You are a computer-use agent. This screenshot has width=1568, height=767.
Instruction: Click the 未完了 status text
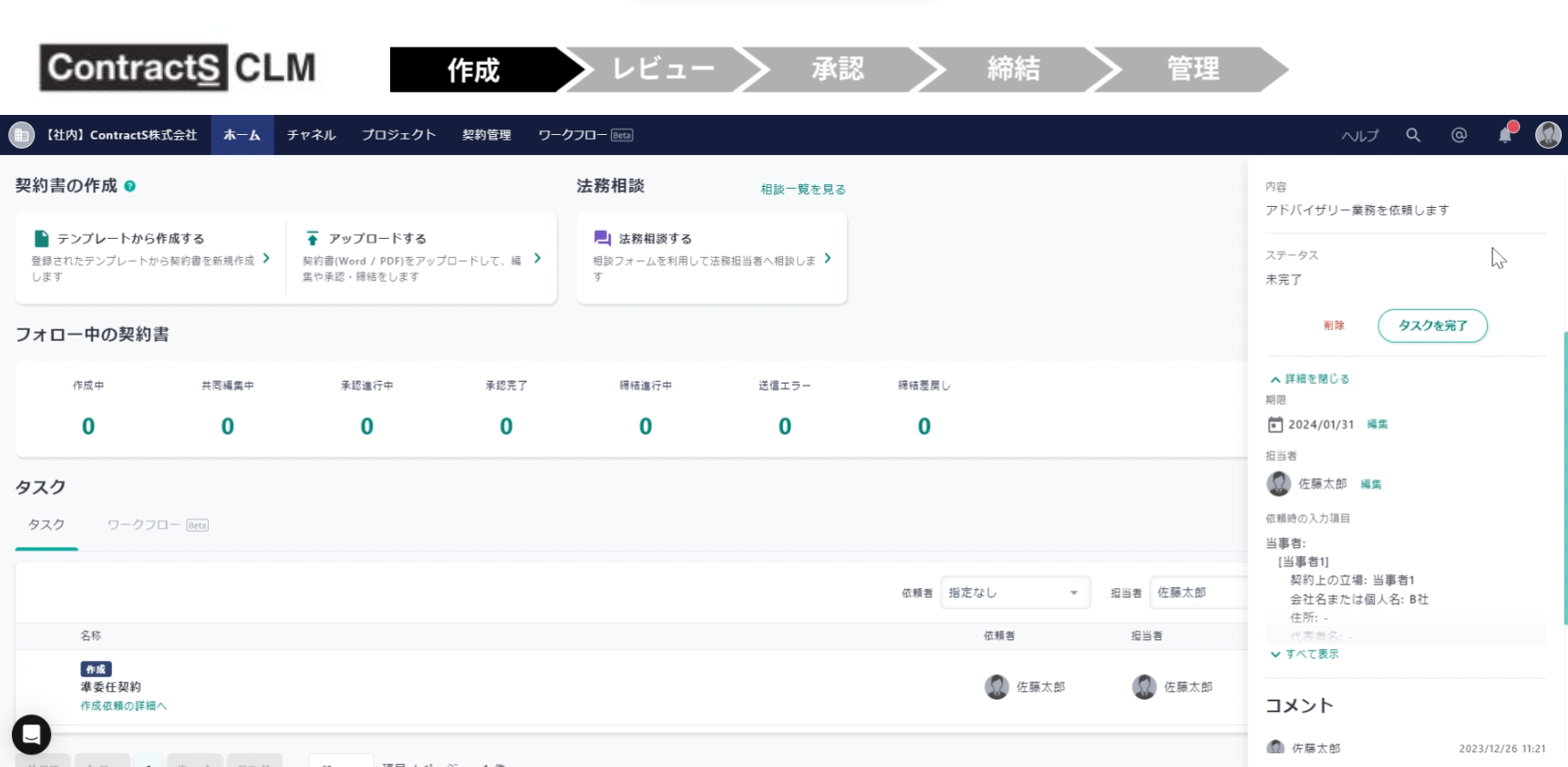[x=1284, y=280]
